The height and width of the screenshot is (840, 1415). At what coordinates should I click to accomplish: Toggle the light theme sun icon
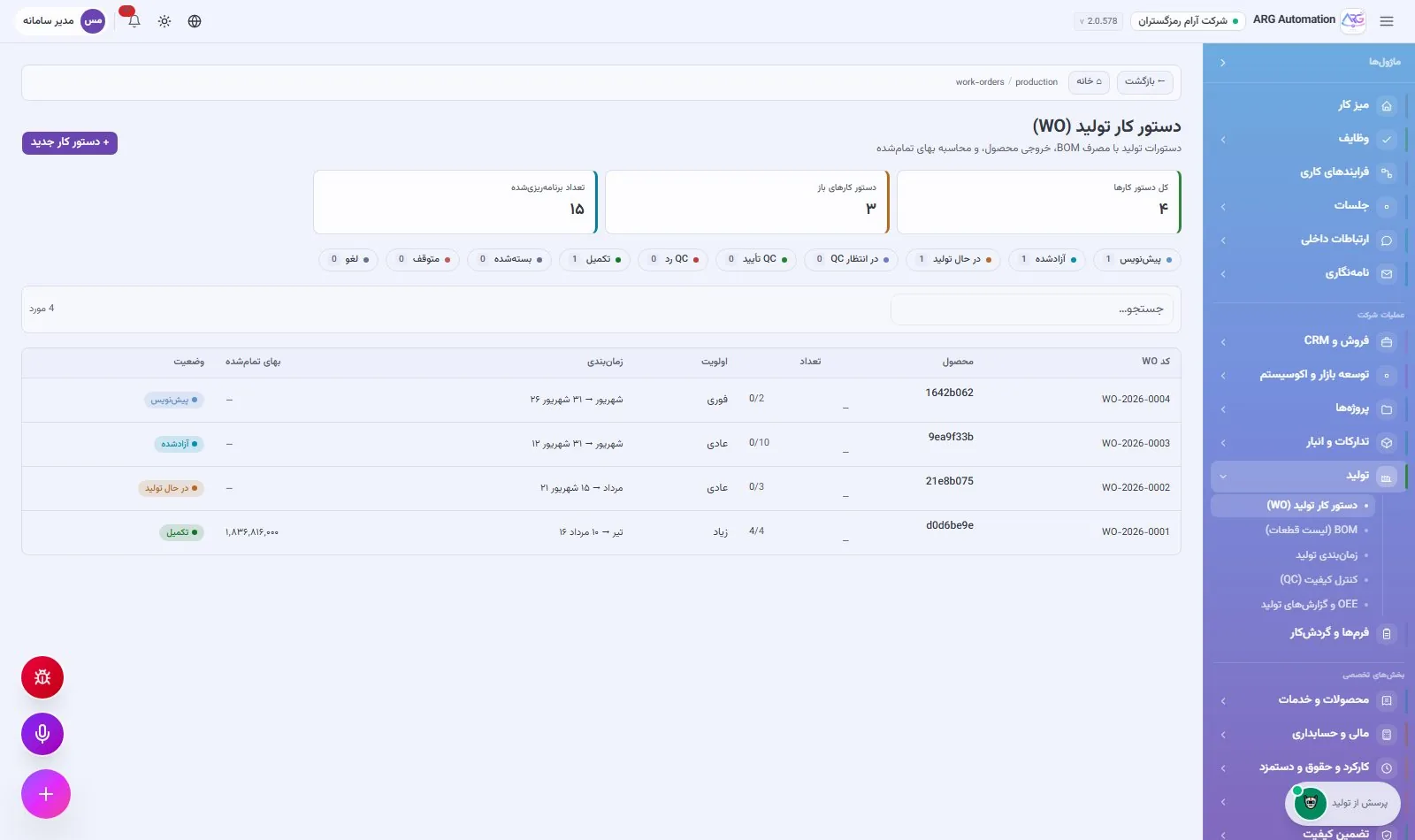point(164,21)
